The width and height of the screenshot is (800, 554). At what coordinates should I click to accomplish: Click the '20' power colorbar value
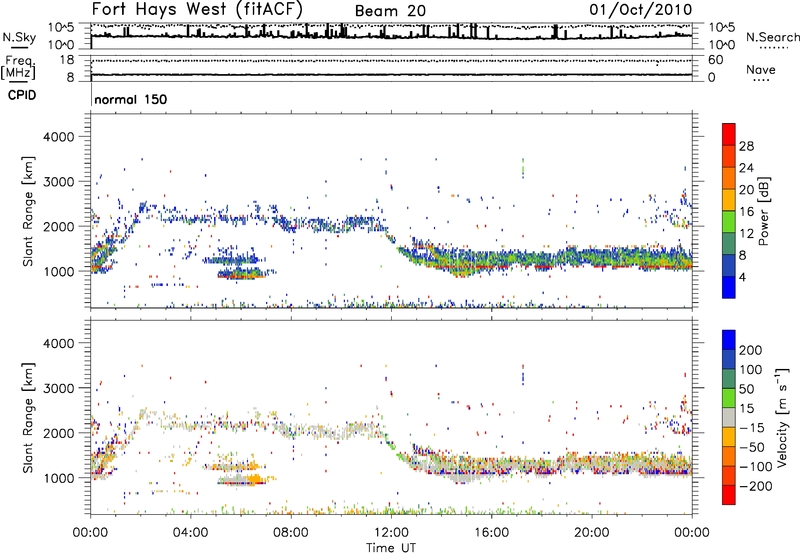pos(746,190)
